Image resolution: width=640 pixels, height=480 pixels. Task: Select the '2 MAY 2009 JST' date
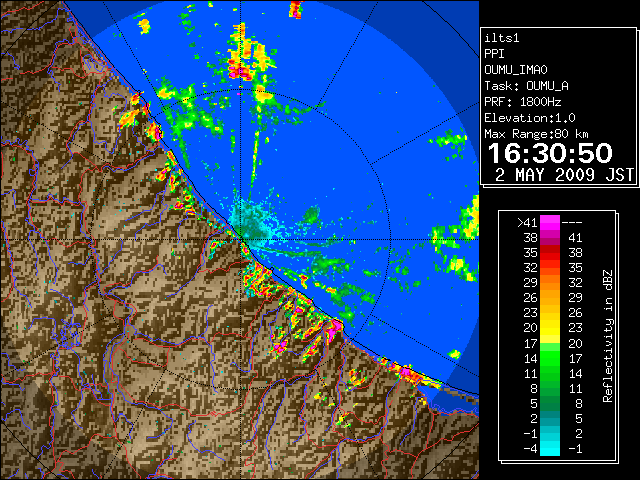point(564,175)
